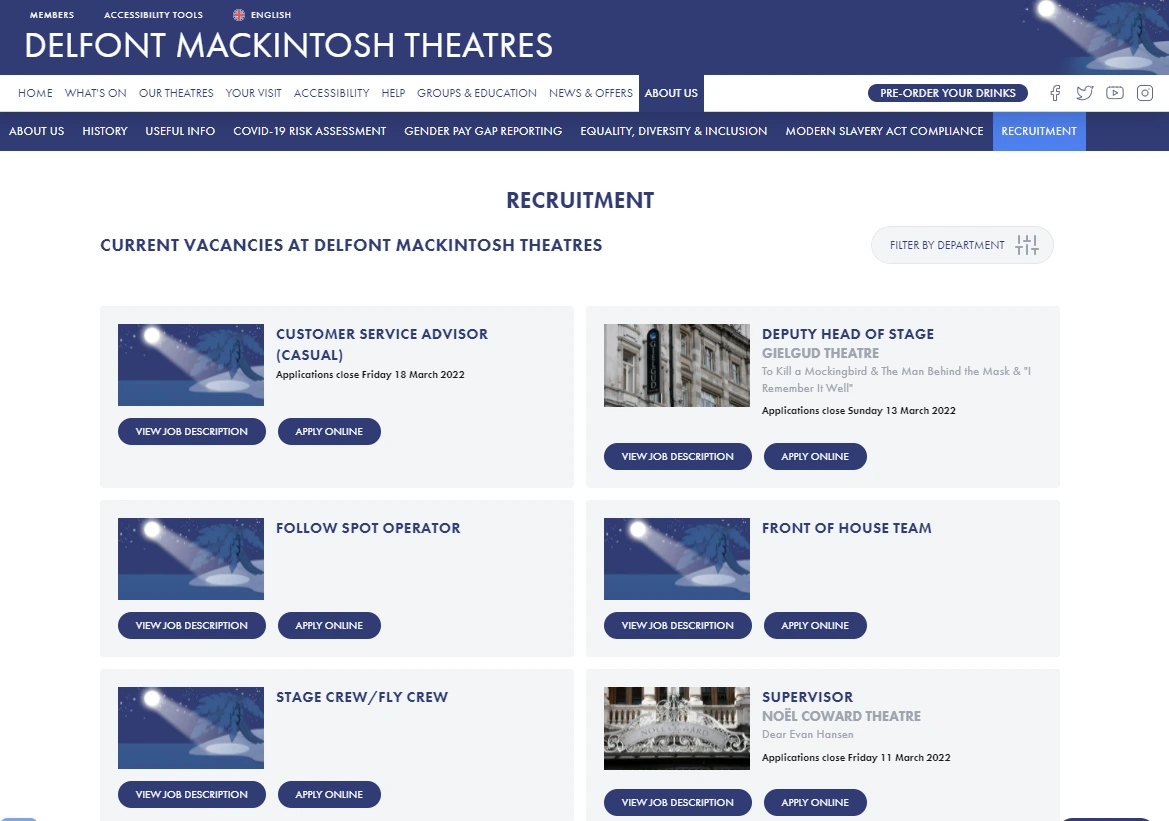
Task: Click the 'Current Vacancies' heading
Action: click(x=351, y=245)
